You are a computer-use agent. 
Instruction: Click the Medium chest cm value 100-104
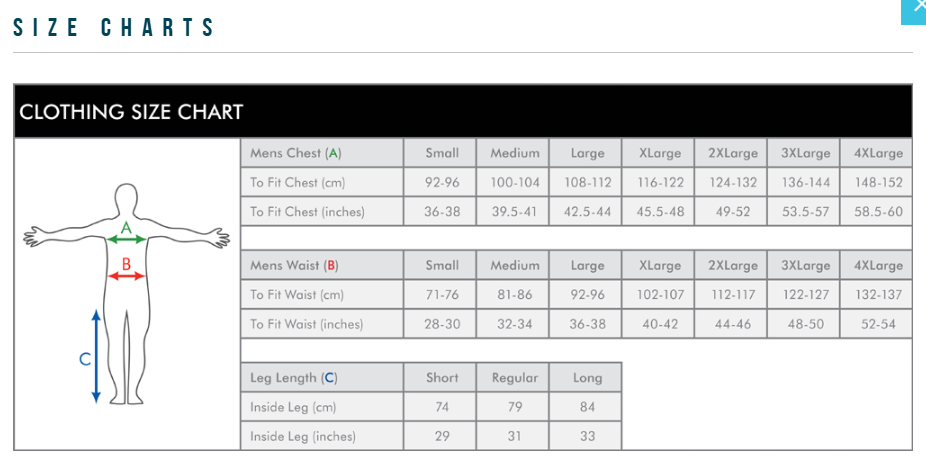(515, 183)
